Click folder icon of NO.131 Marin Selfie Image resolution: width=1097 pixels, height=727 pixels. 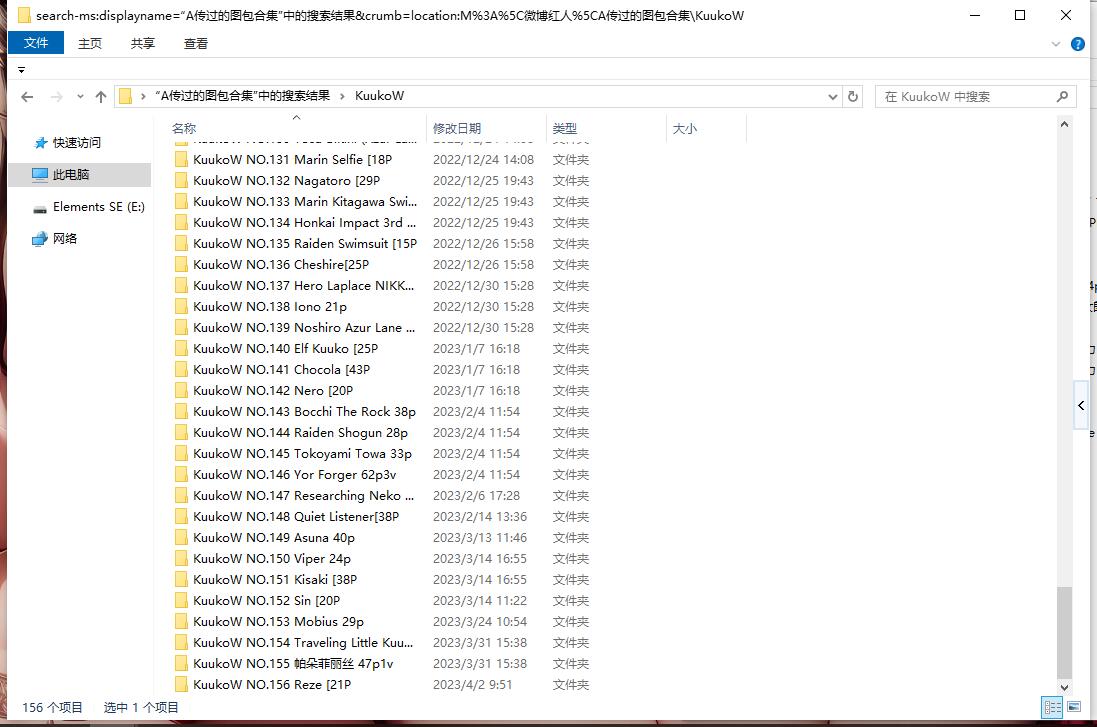click(181, 160)
